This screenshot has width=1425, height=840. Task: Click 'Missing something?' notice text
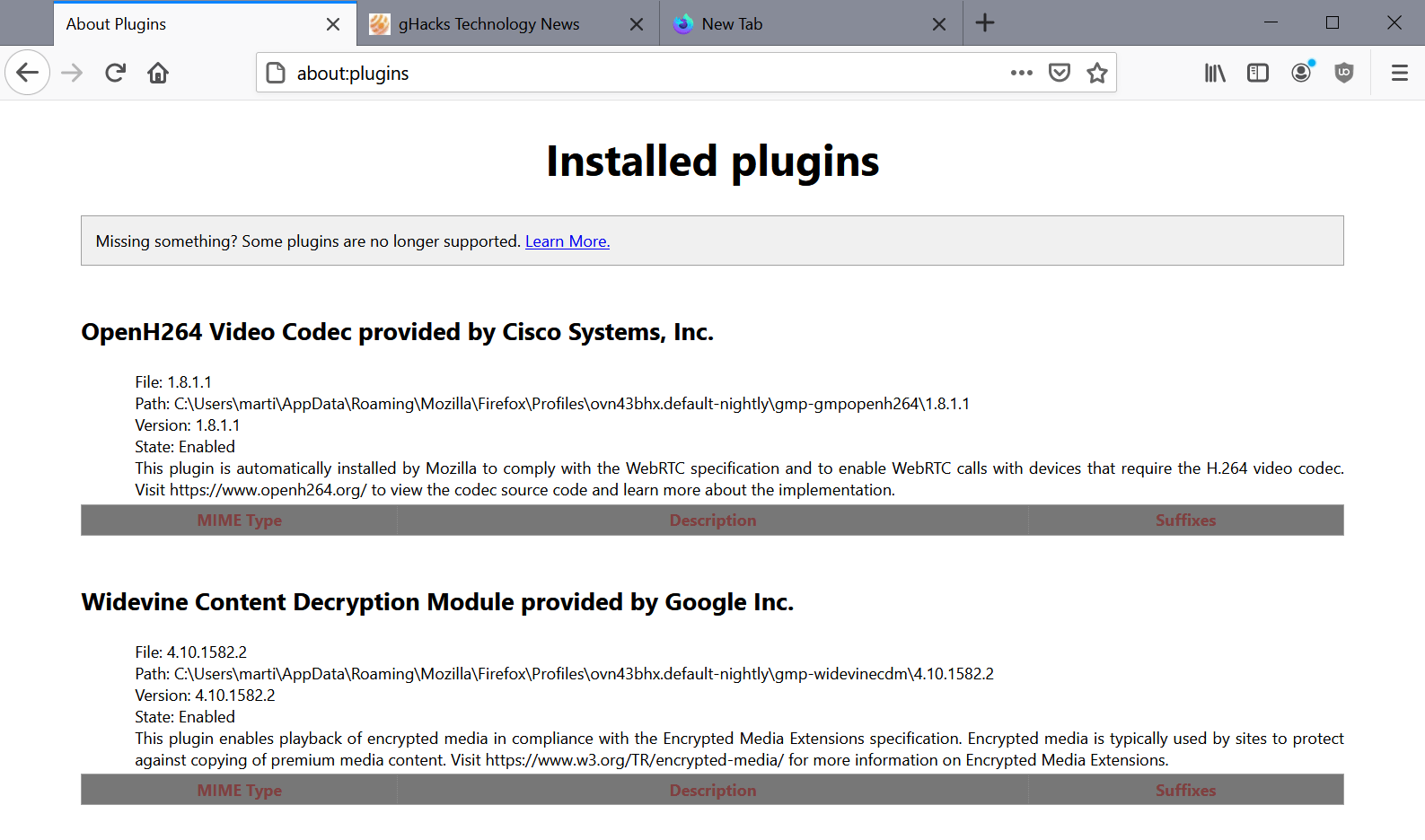[308, 241]
